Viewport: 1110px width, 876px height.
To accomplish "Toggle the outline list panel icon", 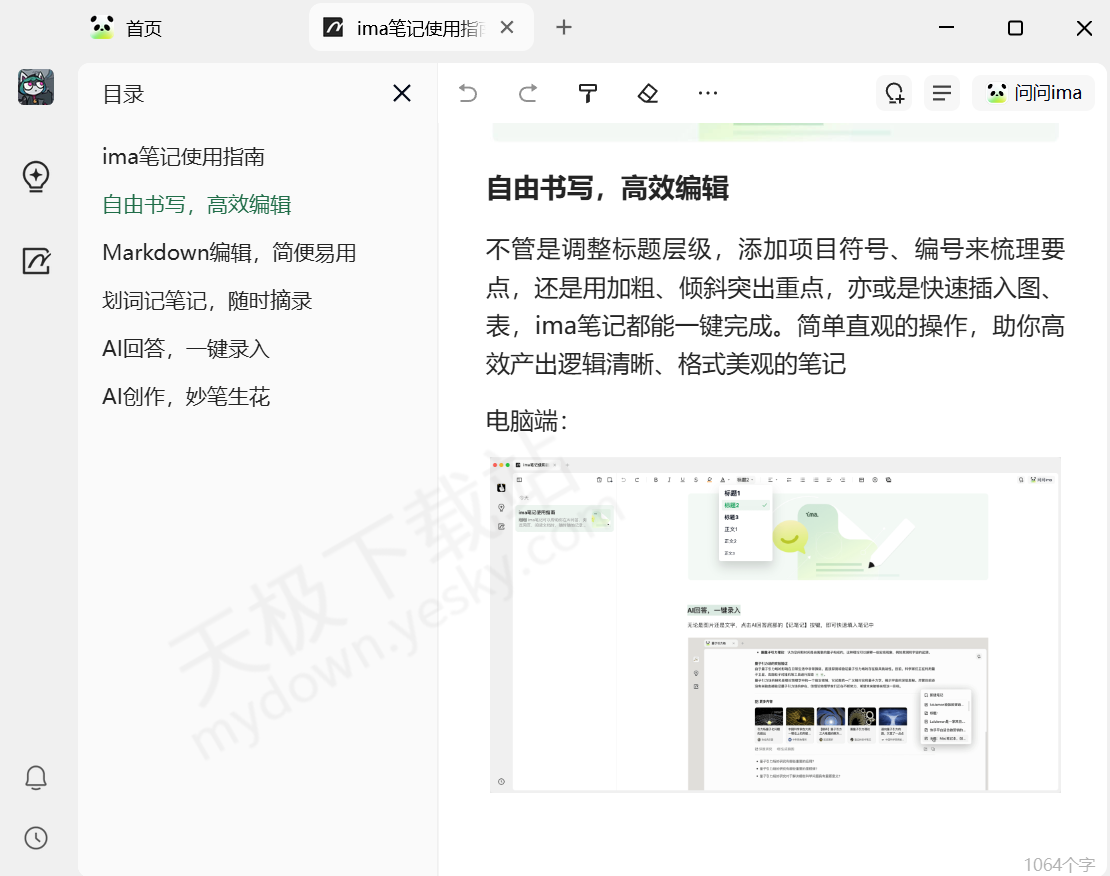I will pos(941,94).
